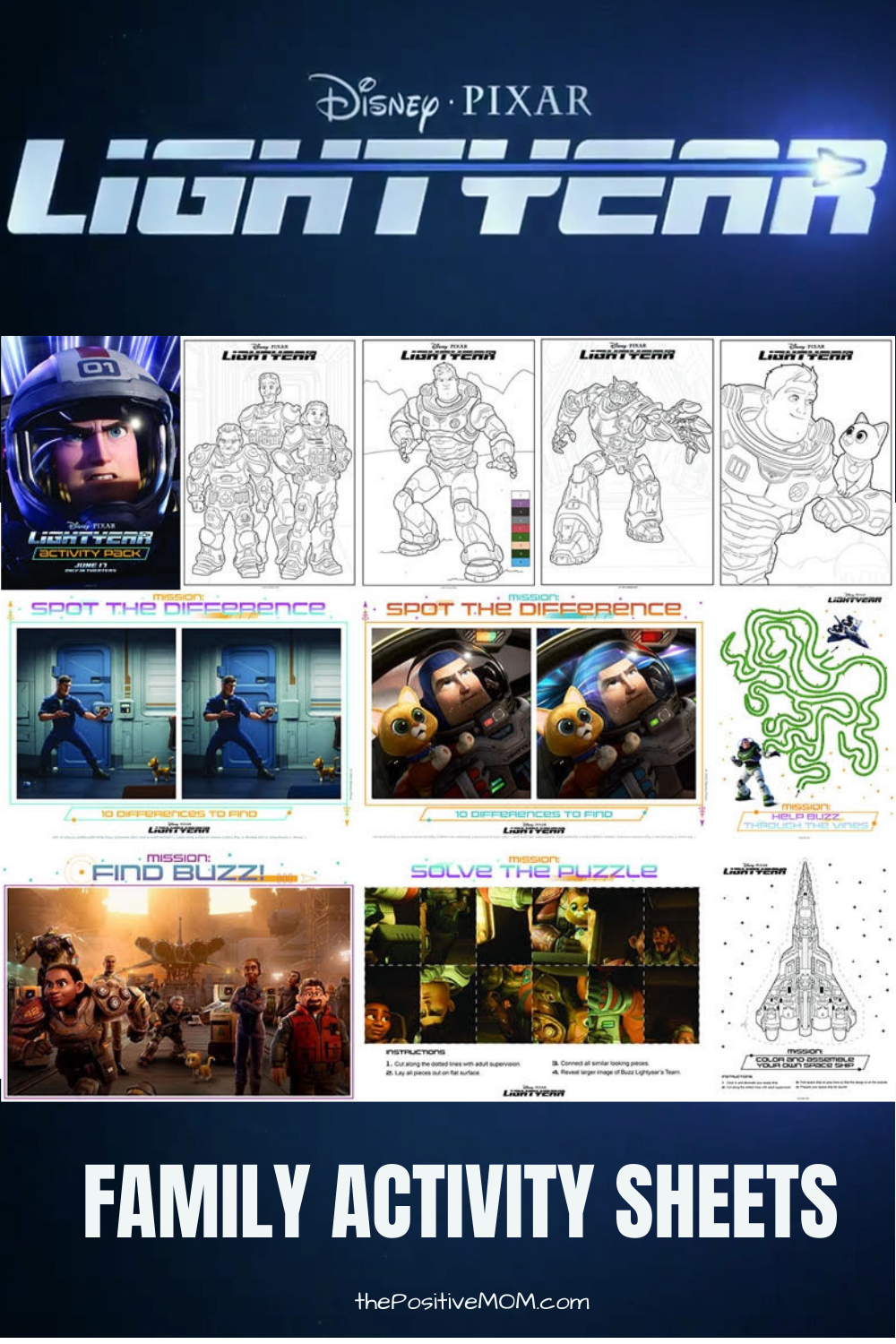The image size is (896, 1344).
Task: Visit thePositiveMOM.com link at bottom
Action: tap(472, 1302)
